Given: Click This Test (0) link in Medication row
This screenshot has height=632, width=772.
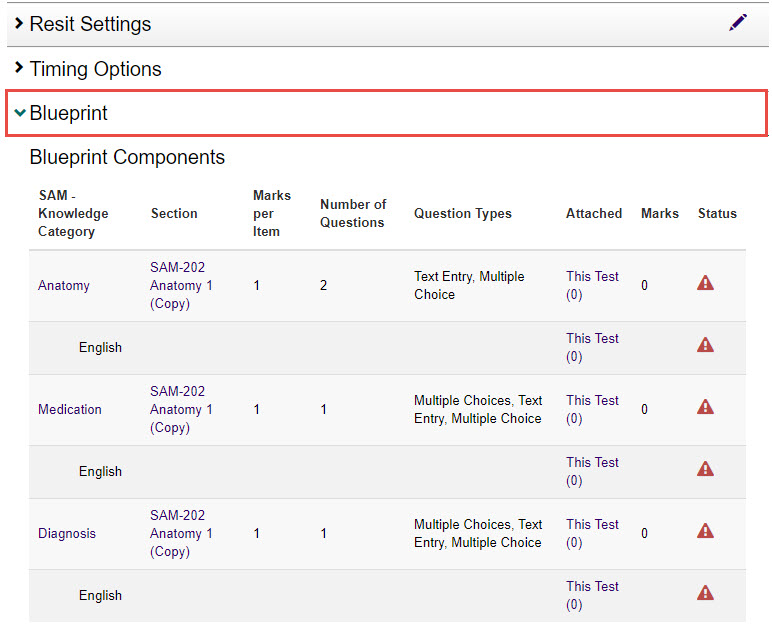Looking at the screenshot, I should coord(592,410).
